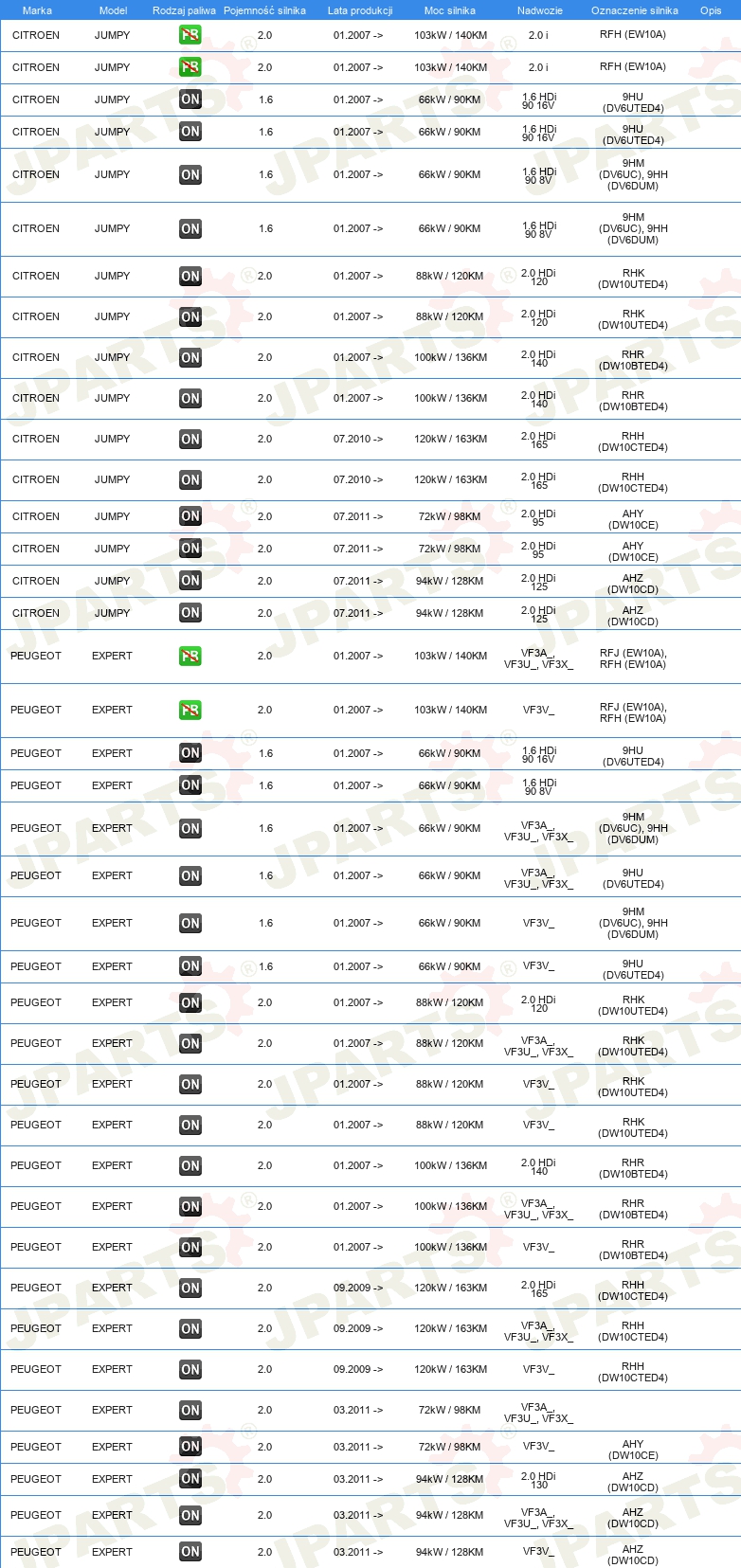The height and width of the screenshot is (1568, 741).
Task: Select 'AHZ (DW10CD)' in Peugeot 94kW VF3A_ row
Action: (633, 1518)
